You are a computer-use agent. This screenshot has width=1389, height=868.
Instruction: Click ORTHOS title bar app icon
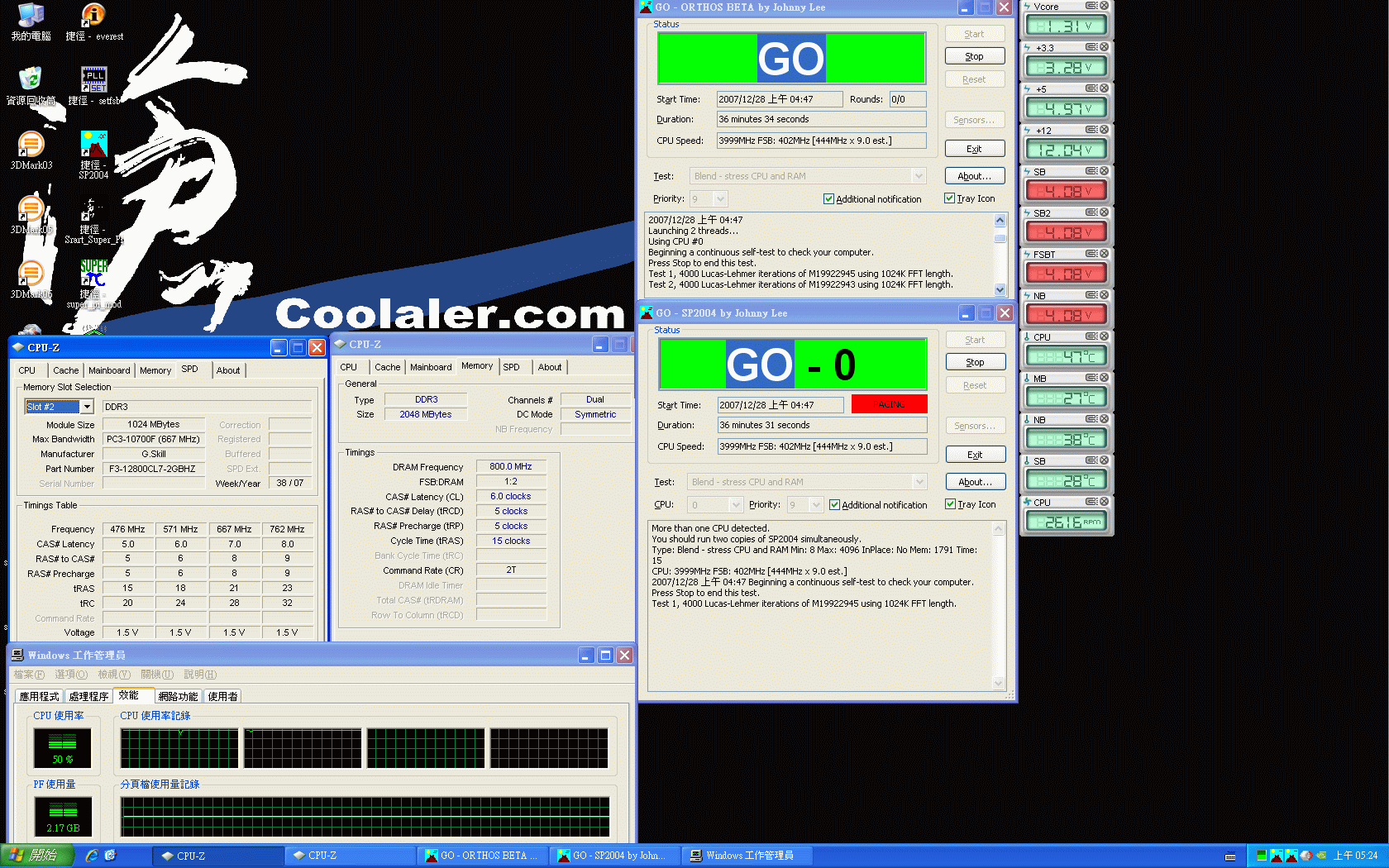click(646, 7)
